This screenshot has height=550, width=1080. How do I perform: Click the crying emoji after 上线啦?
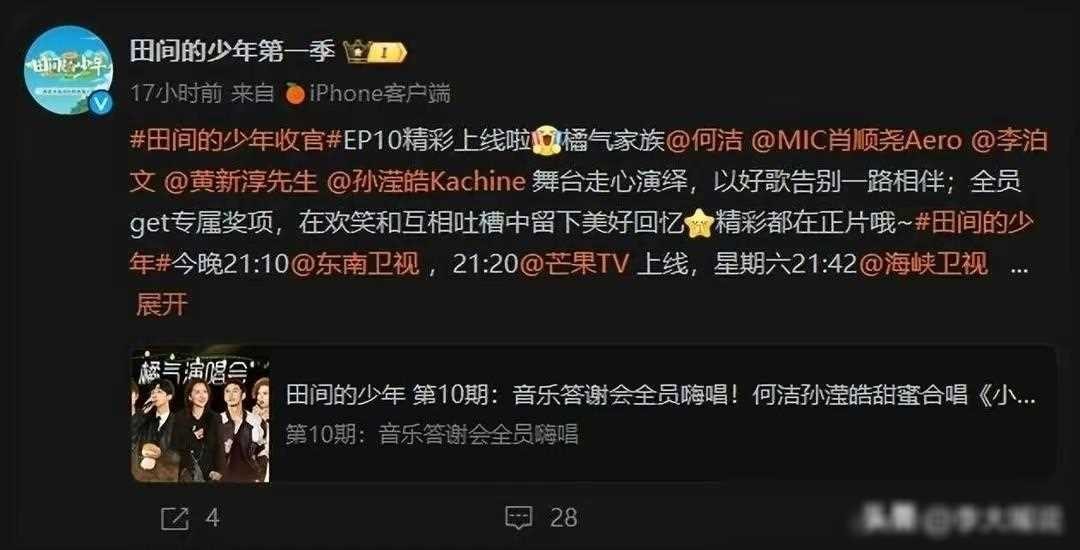tap(547, 140)
